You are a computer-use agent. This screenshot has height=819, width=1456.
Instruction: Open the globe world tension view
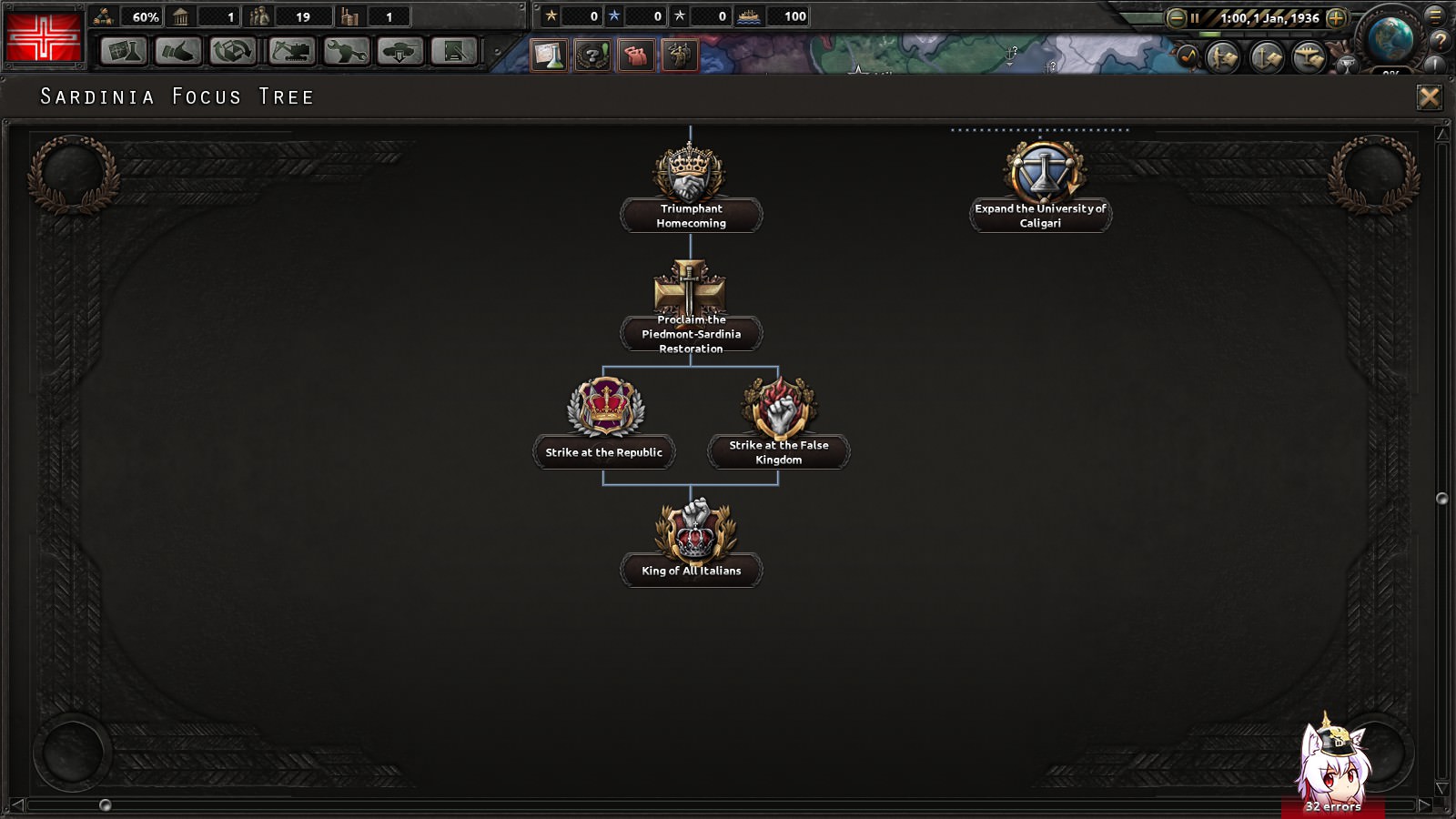1390,39
